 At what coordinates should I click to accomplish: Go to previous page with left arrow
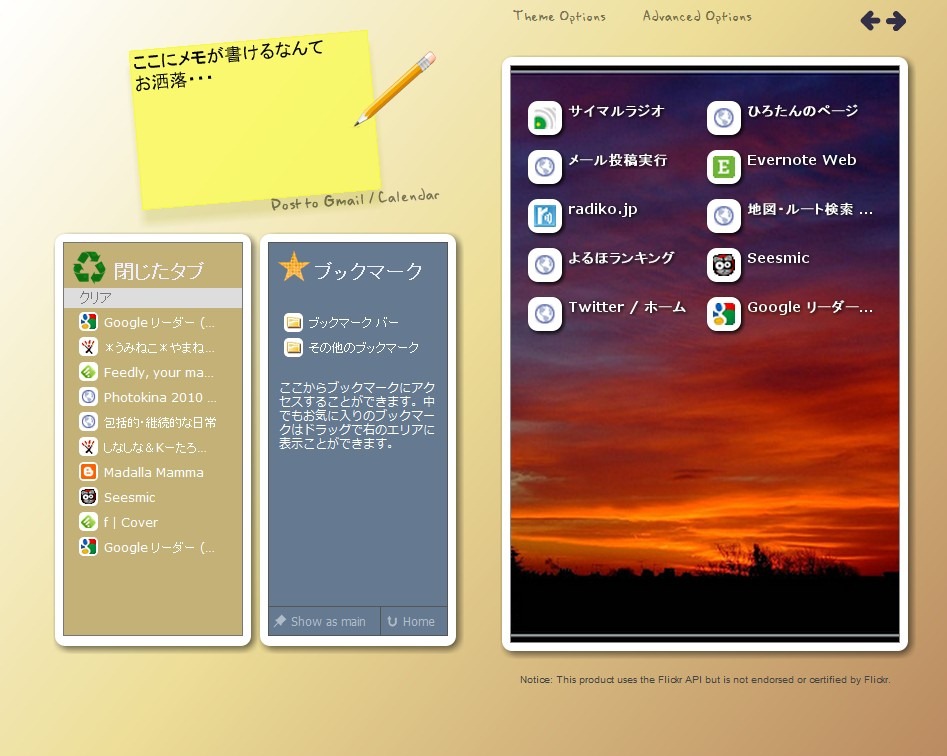click(x=870, y=21)
